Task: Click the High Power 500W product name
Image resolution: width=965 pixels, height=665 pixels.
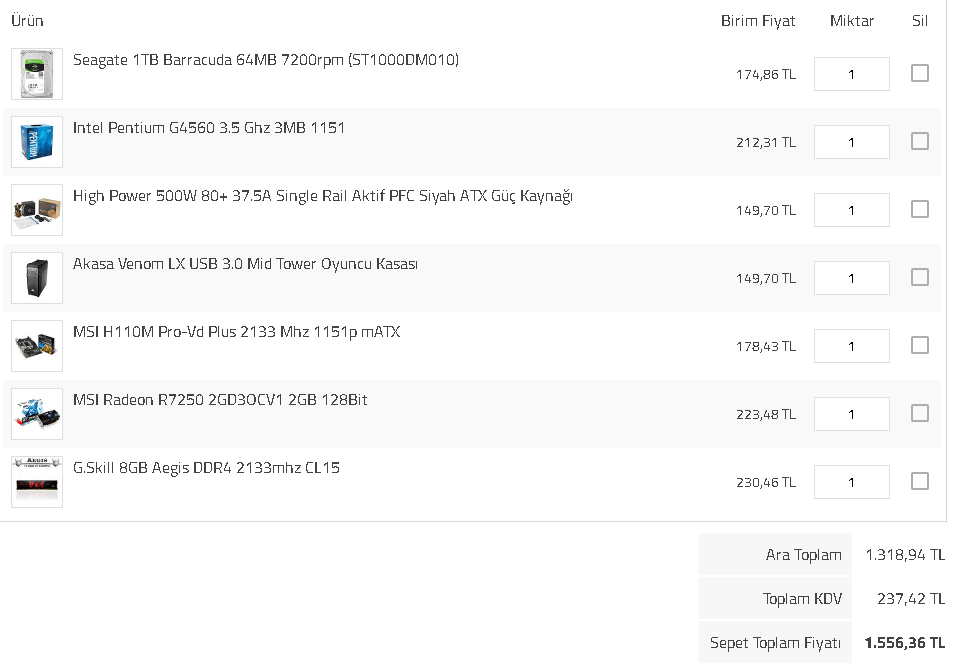Action: [x=322, y=196]
